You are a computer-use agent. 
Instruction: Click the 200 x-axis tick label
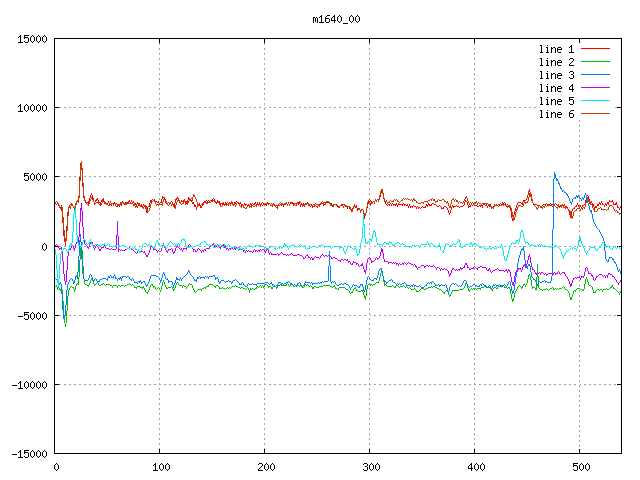(265, 467)
